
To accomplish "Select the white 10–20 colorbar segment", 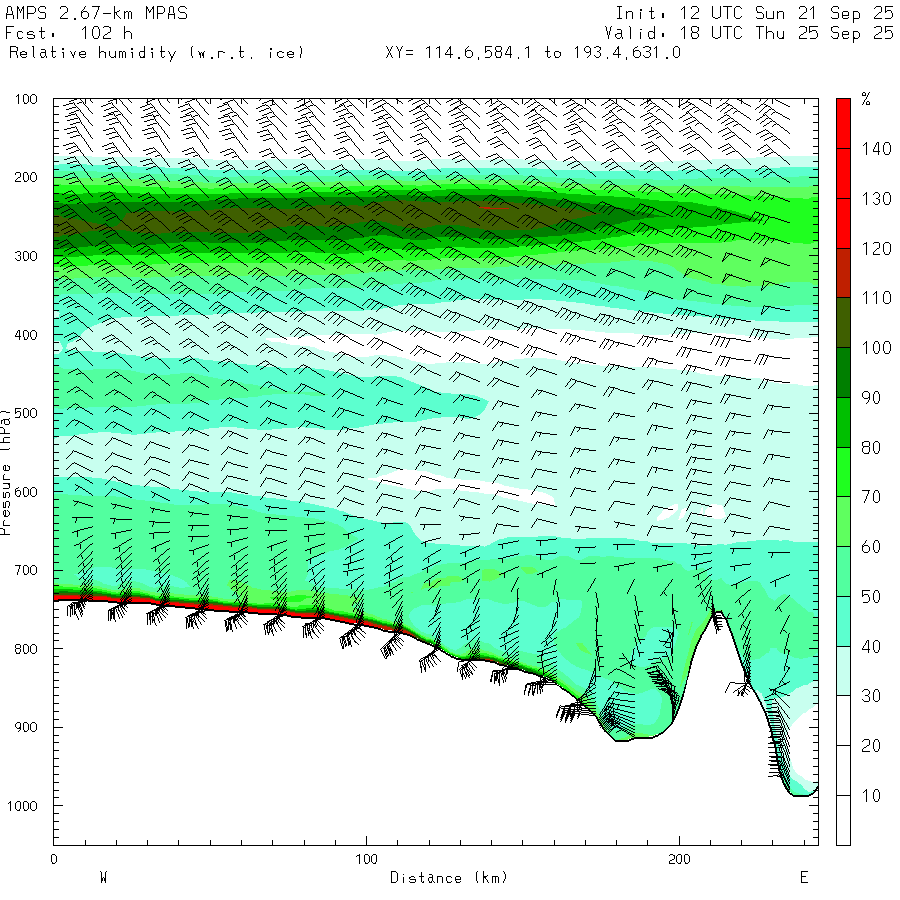I will point(843,771).
